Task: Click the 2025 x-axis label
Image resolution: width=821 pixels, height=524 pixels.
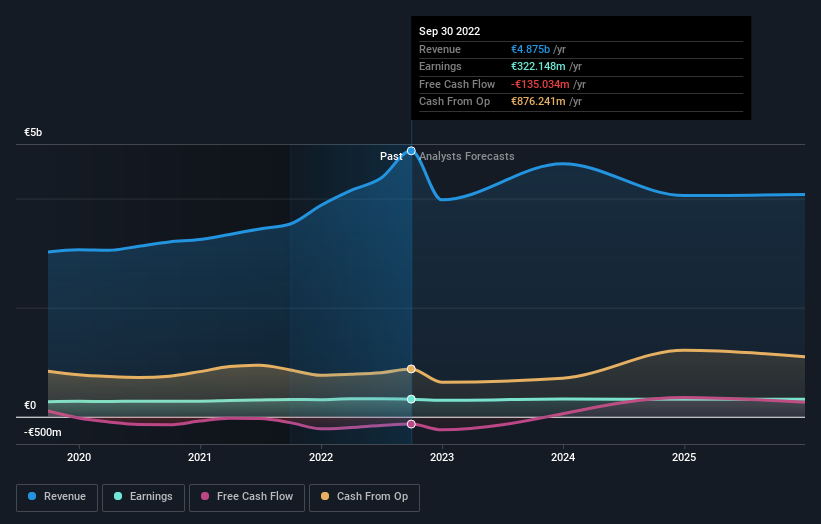Action: 684,458
